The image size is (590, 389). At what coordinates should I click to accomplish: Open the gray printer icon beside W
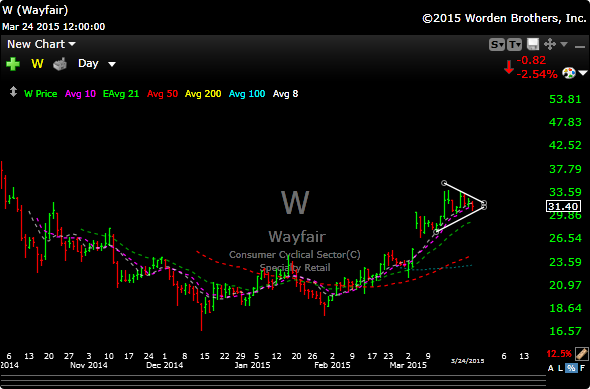(60, 64)
